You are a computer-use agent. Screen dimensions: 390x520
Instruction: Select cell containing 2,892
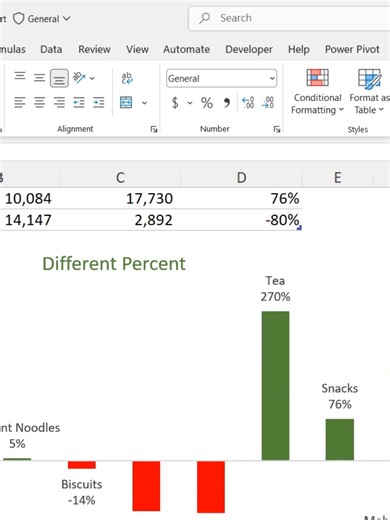point(120,220)
